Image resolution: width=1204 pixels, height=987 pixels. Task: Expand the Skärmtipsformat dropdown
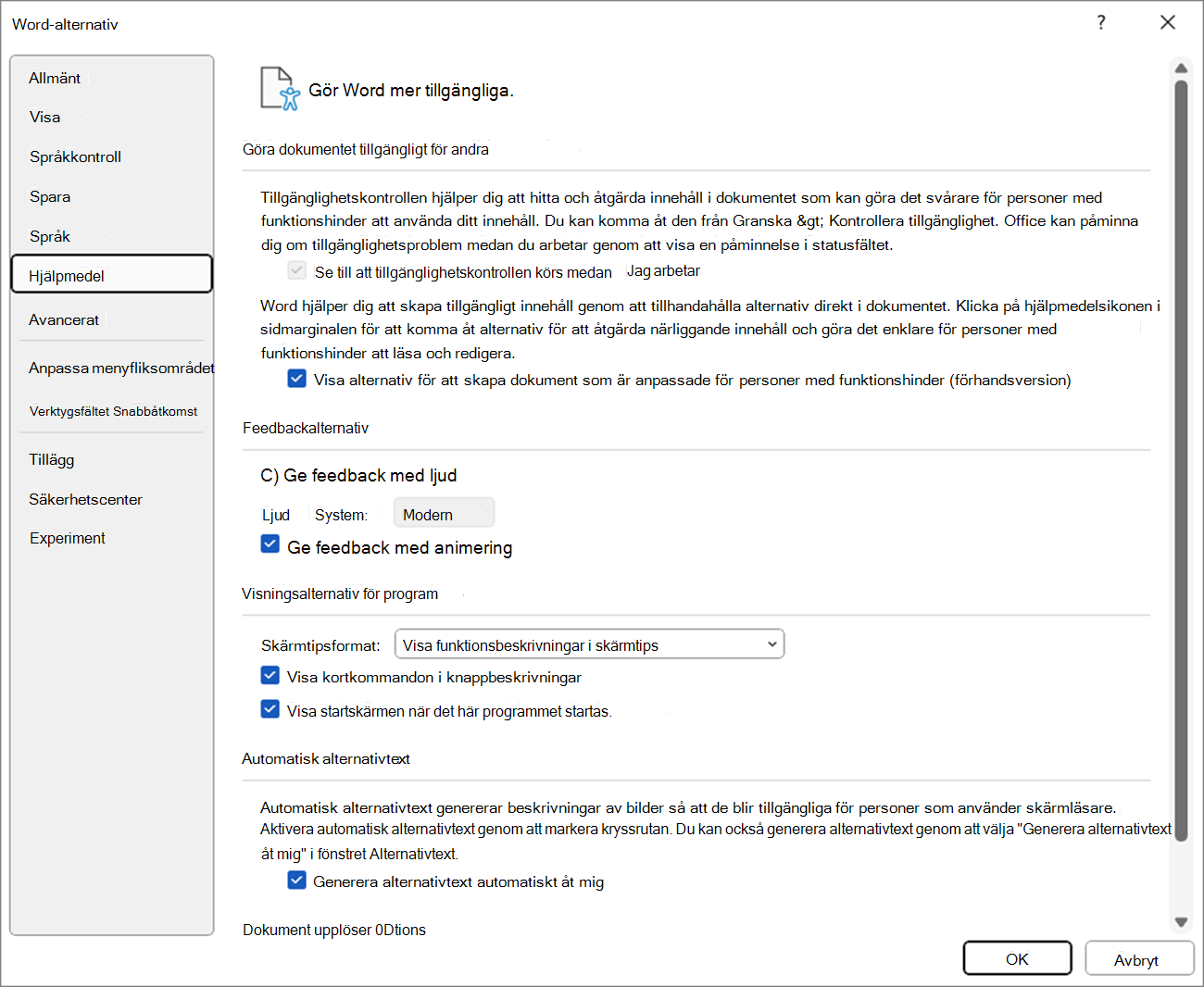pos(589,644)
